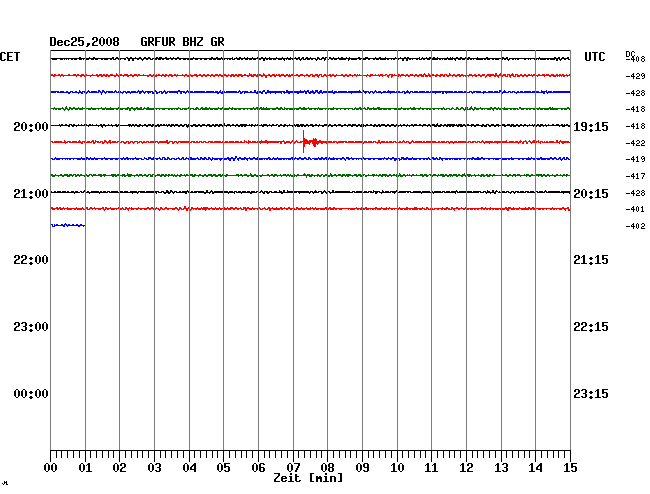Image resolution: width=650 pixels, height=494 pixels.
Task: Select minute axis label 15
Action: coord(570,468)
